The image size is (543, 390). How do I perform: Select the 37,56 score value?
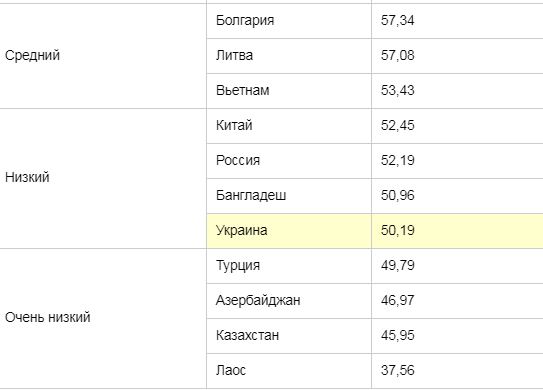(398, 370)
